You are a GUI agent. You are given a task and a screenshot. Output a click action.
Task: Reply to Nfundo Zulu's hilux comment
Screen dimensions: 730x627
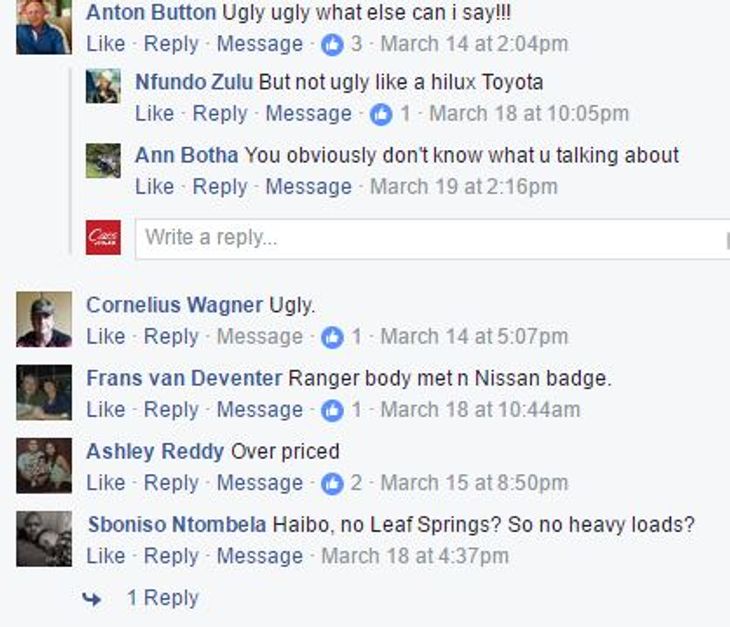click(220, 114)
